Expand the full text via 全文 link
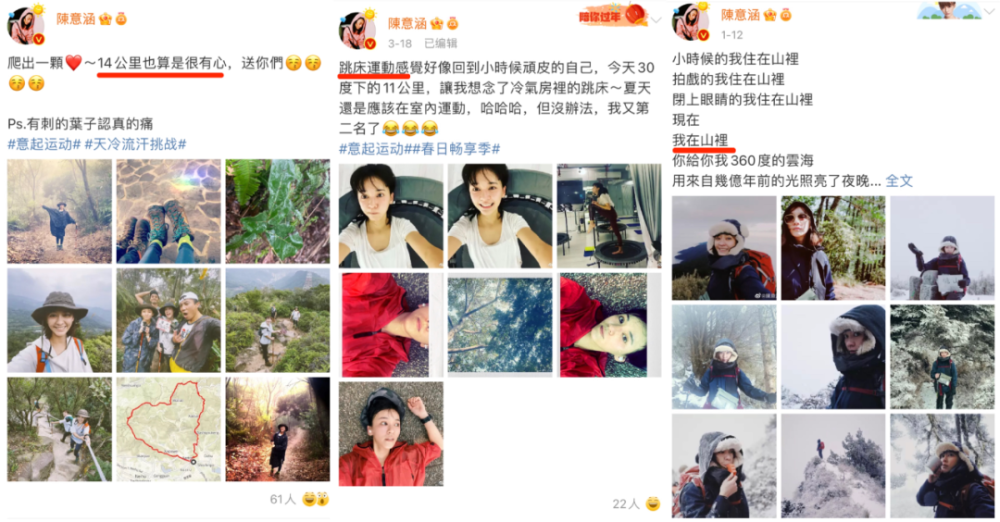This screenshot has width=1000, height=522. click(899, 181)
